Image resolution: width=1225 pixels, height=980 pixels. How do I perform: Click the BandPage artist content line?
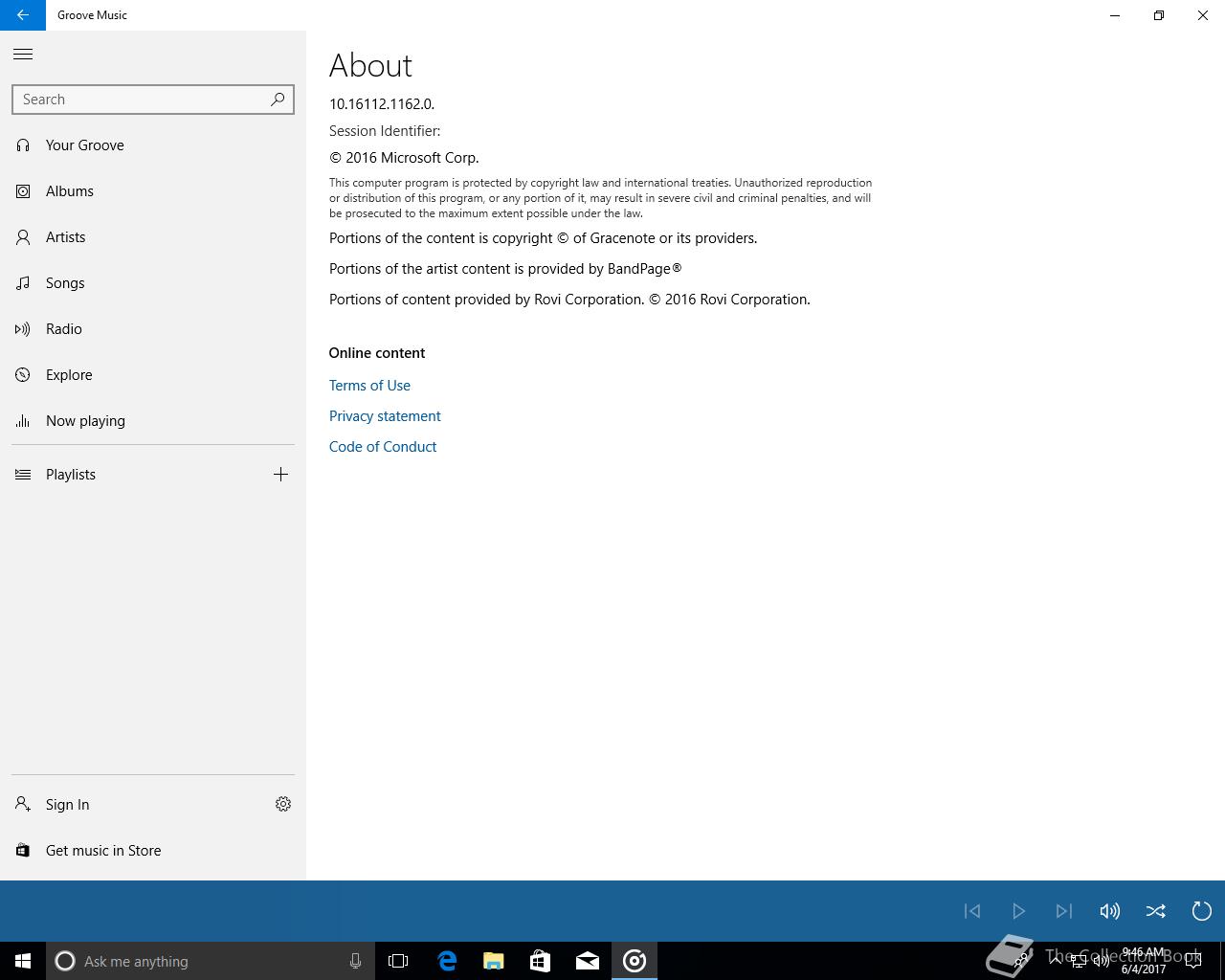coord(505,269)
